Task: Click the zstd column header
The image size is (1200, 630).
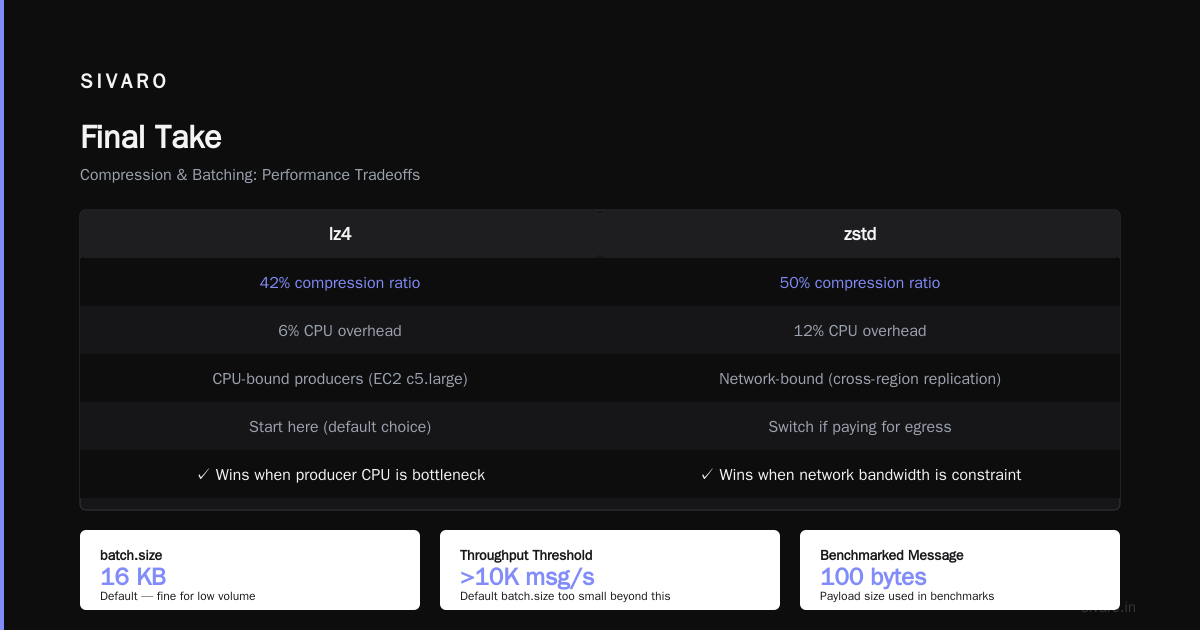Action: pos(860,234)
